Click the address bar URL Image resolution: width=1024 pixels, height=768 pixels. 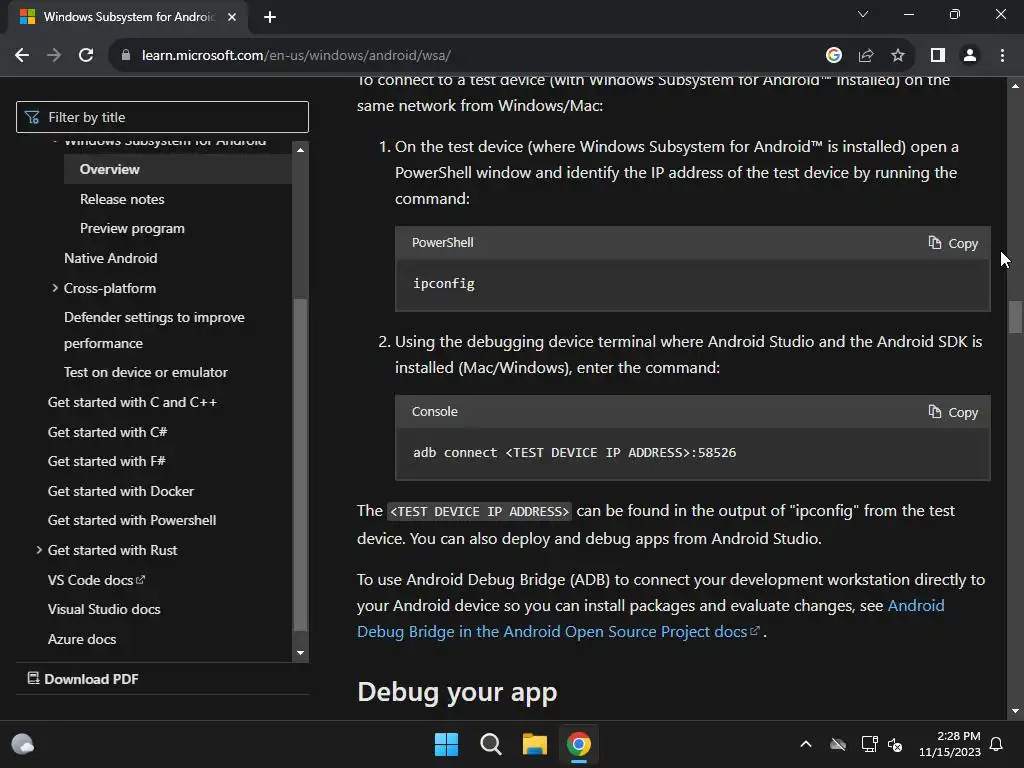(296, 55)
